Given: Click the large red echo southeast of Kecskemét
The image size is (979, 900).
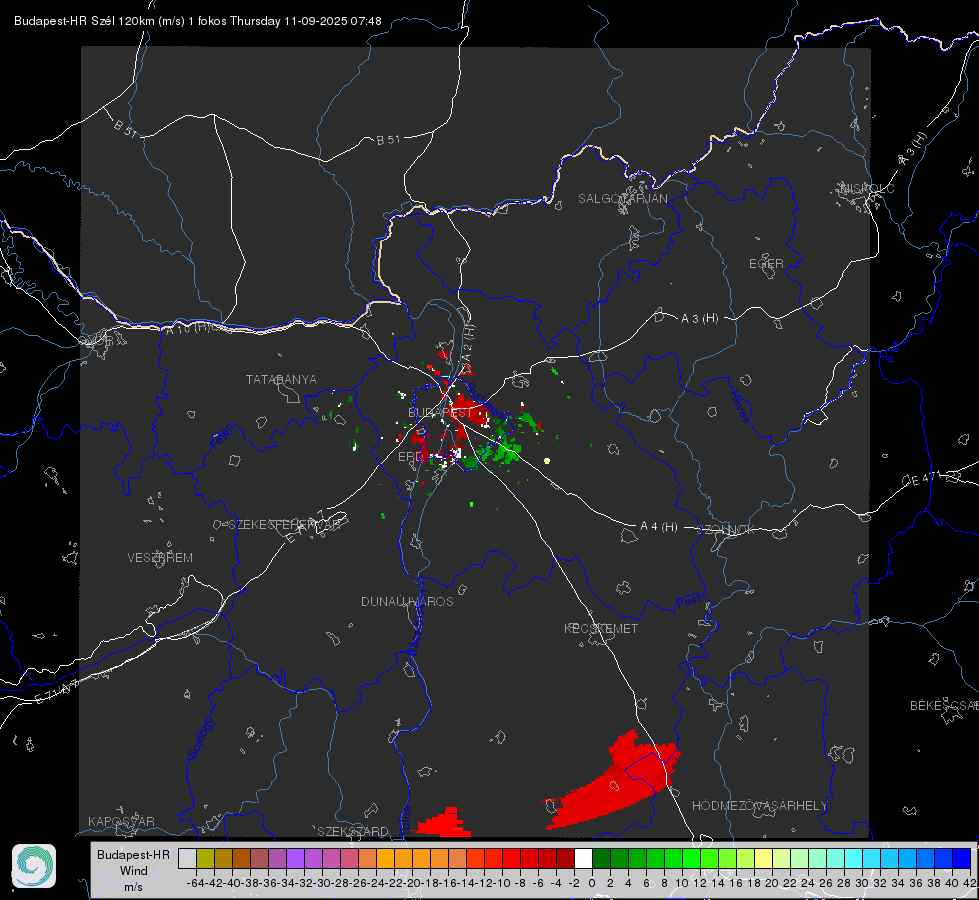Looking at the screenshot, I should coord(615,784).
